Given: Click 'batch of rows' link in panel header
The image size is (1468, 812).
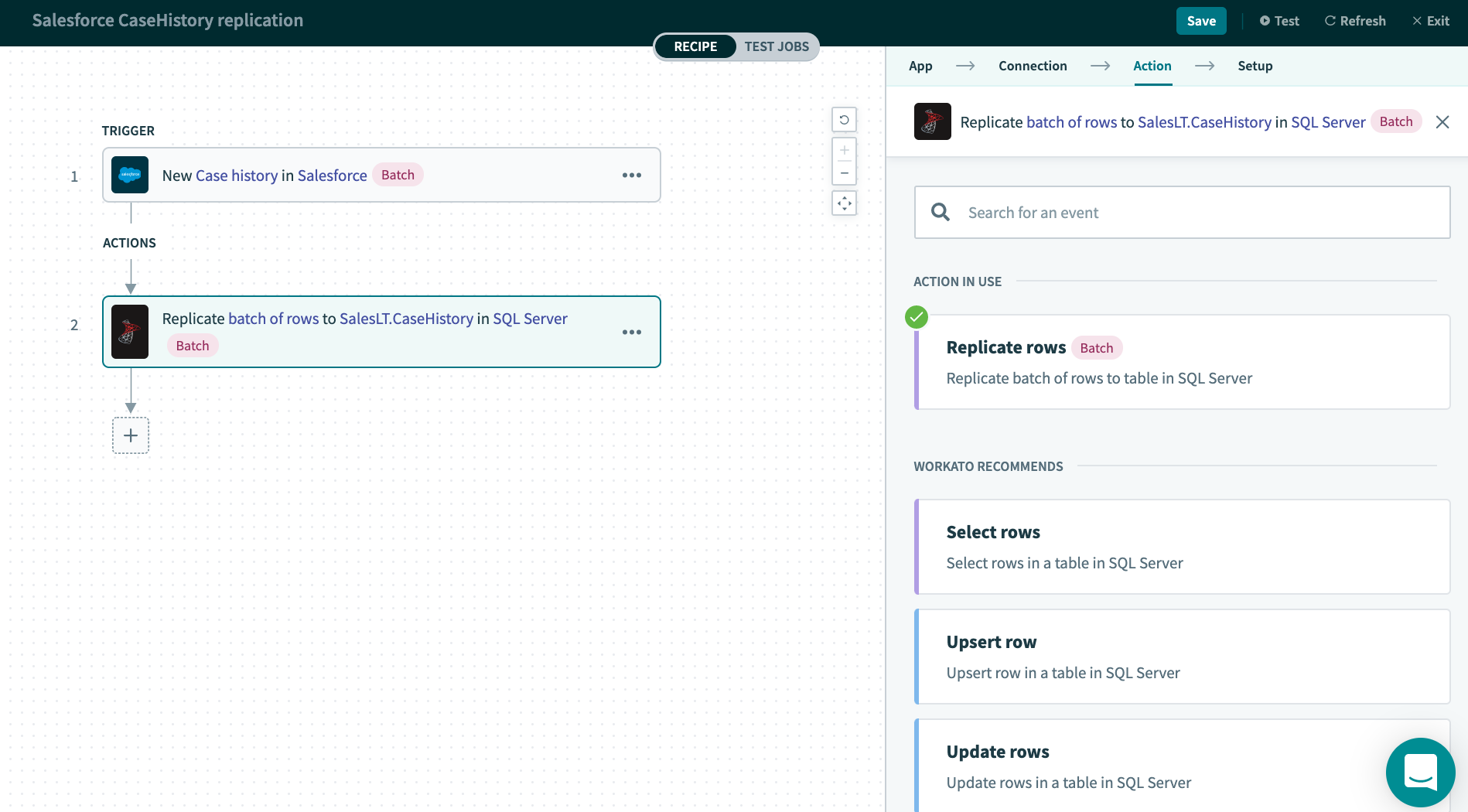Looking at the screenshot, I should [1071, 122].
